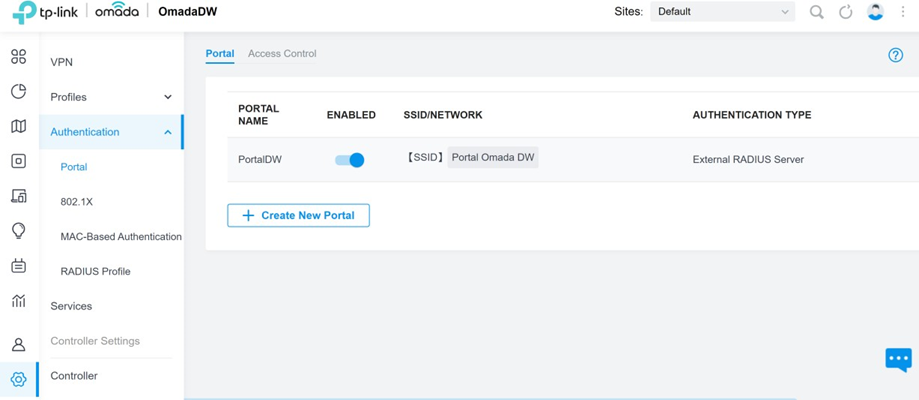Open the Sites Default dropdown
This screenshot has width=919, height=400.
723,12
